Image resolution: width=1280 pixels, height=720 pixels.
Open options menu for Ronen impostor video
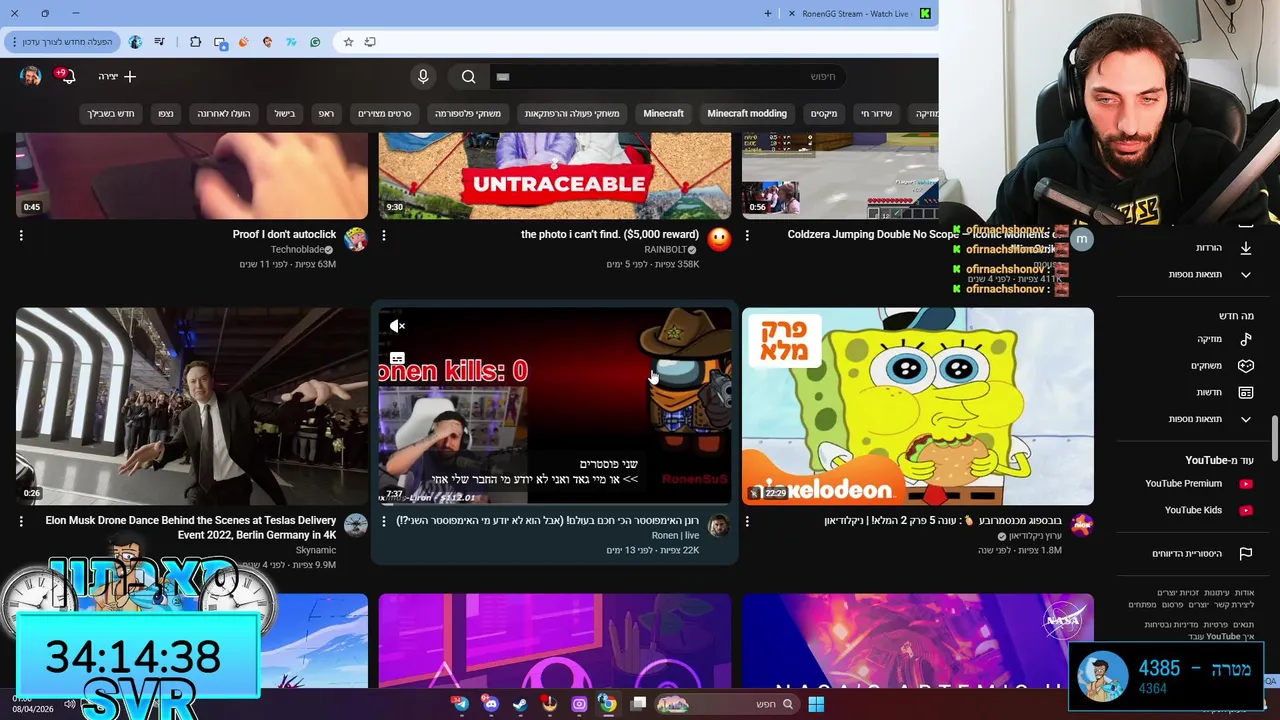[384, 521]
